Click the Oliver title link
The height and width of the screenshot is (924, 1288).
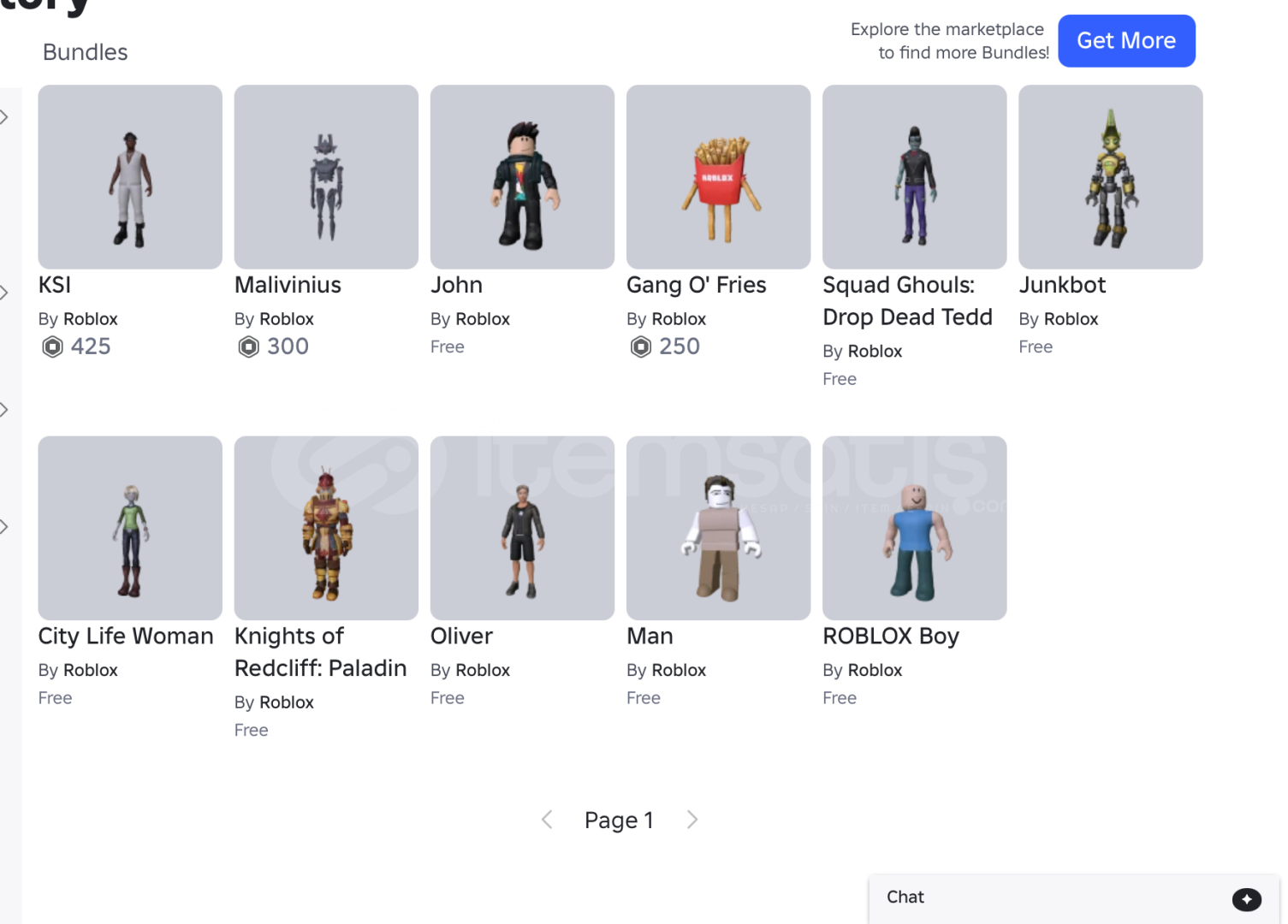461,637
